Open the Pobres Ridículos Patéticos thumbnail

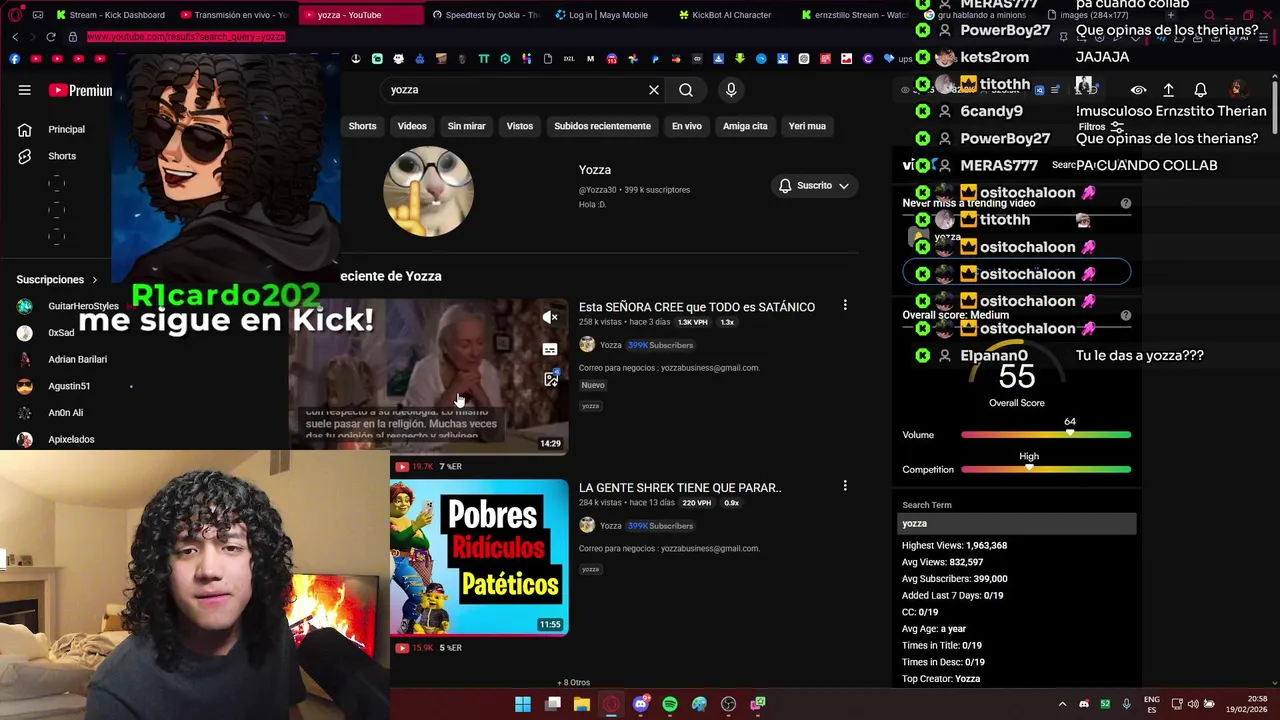point(479,557)
